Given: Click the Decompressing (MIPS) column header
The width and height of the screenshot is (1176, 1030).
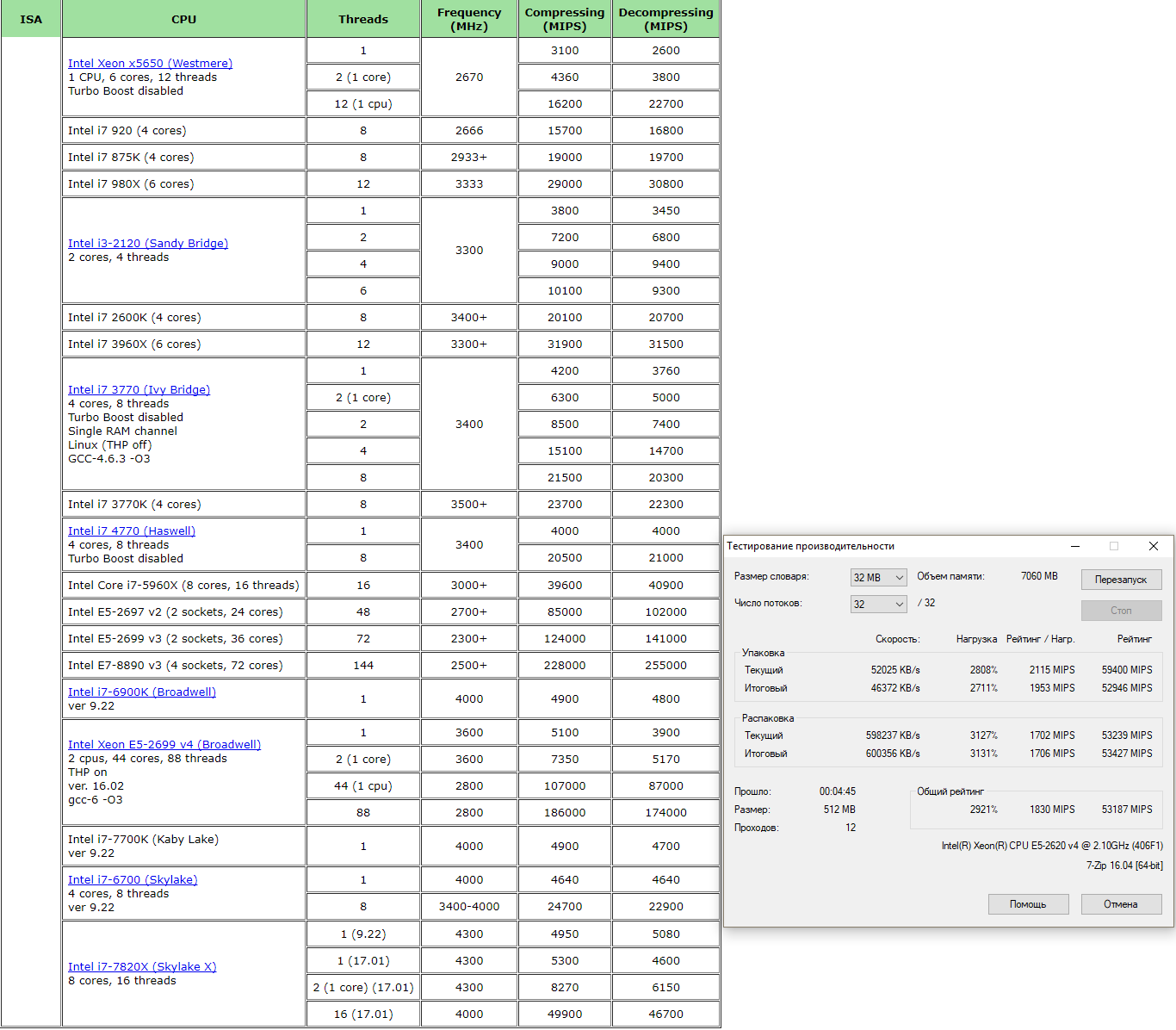Looking at the screenshot, I should pyautogui.click(x=666, y=19).
